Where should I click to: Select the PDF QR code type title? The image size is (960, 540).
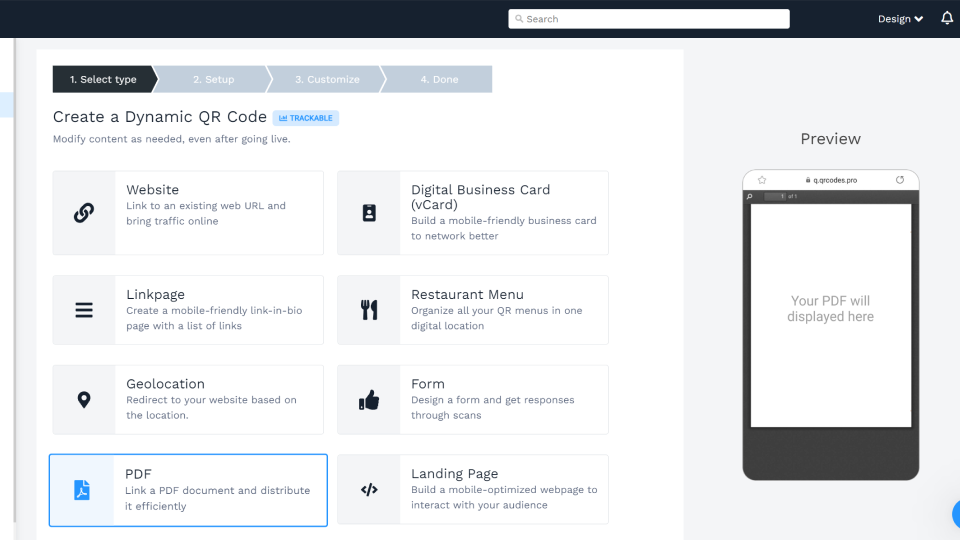point(138,474)
